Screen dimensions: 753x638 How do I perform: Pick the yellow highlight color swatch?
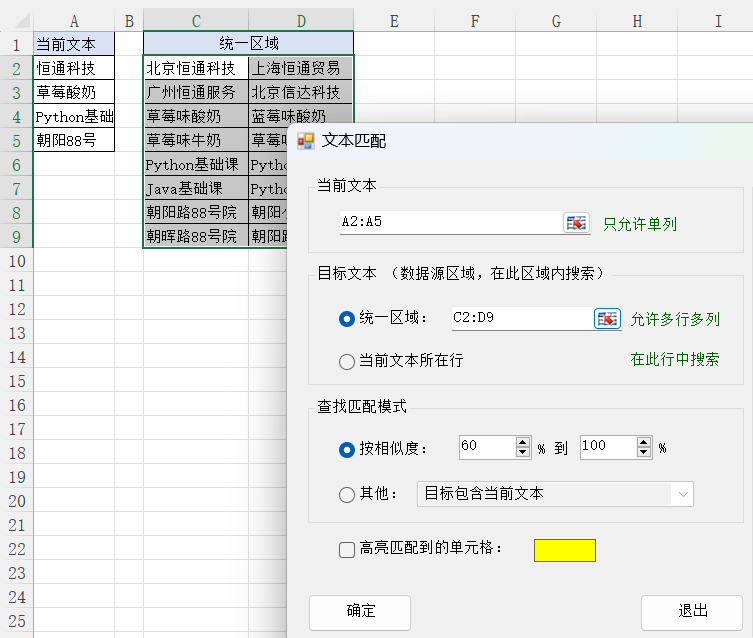pyautogui.click(x=565, y=550)
